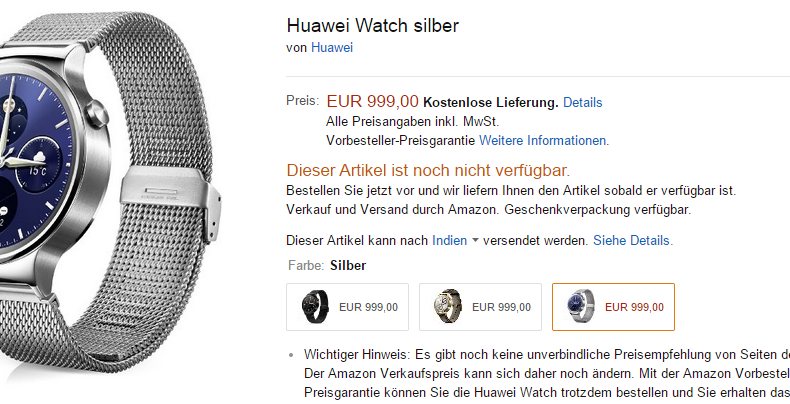The image size is (790, 404).
Task: Click the red EUR 999,00 price of silver variant
Action: pyautogui.click(x=634, y=307)
